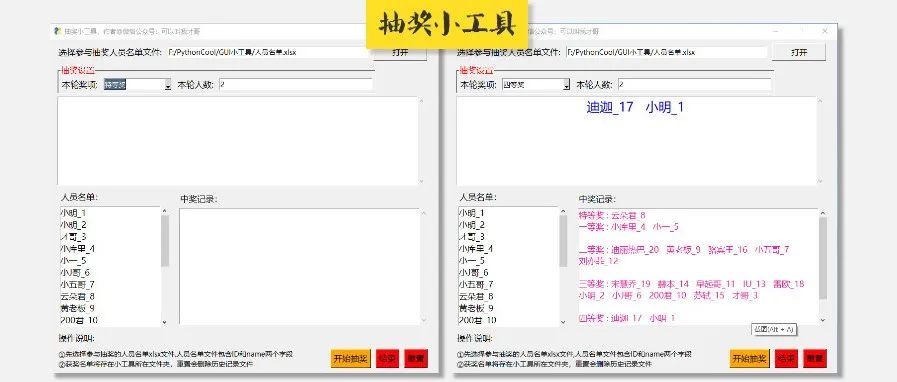Close the right-hand lottery window
This screenshot has width=897, height=382.
[824, 31]
